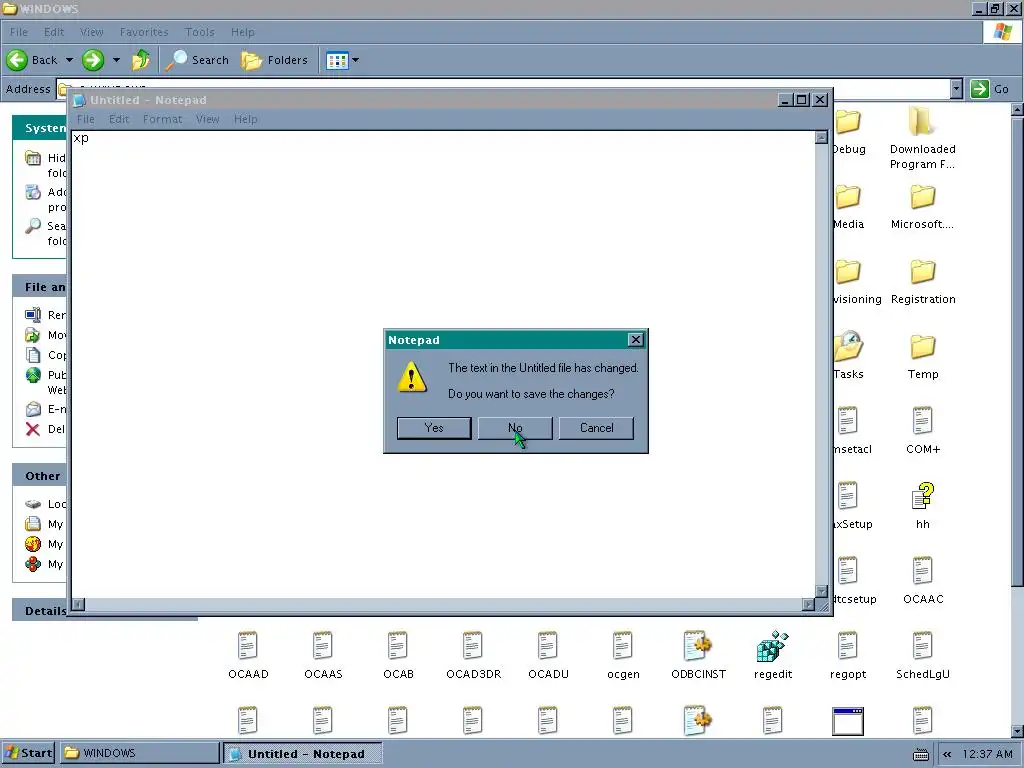Click the clock showing 12:37 AM
The image size is (1024, 768).
987,754
